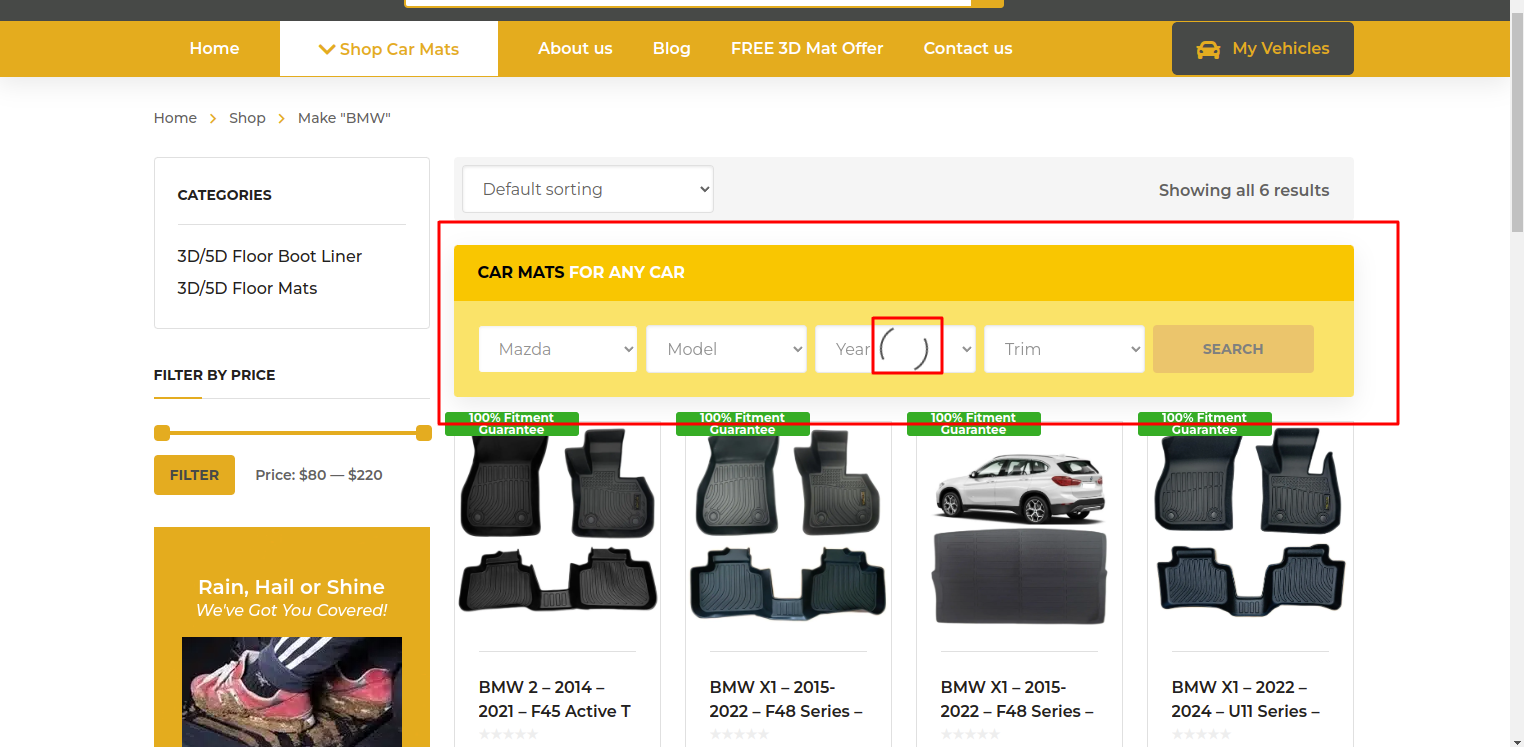Open the Trim dropdown

(1064, 349)
